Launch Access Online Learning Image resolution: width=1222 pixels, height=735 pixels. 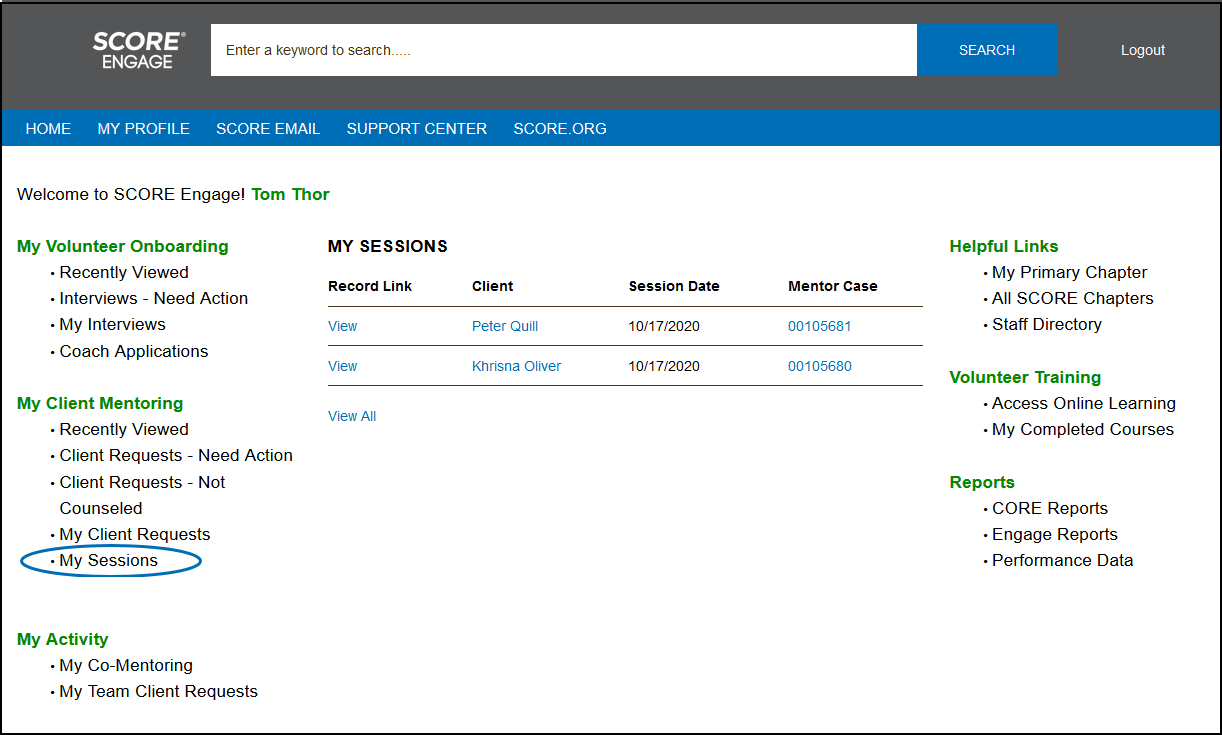(1083, 403)
